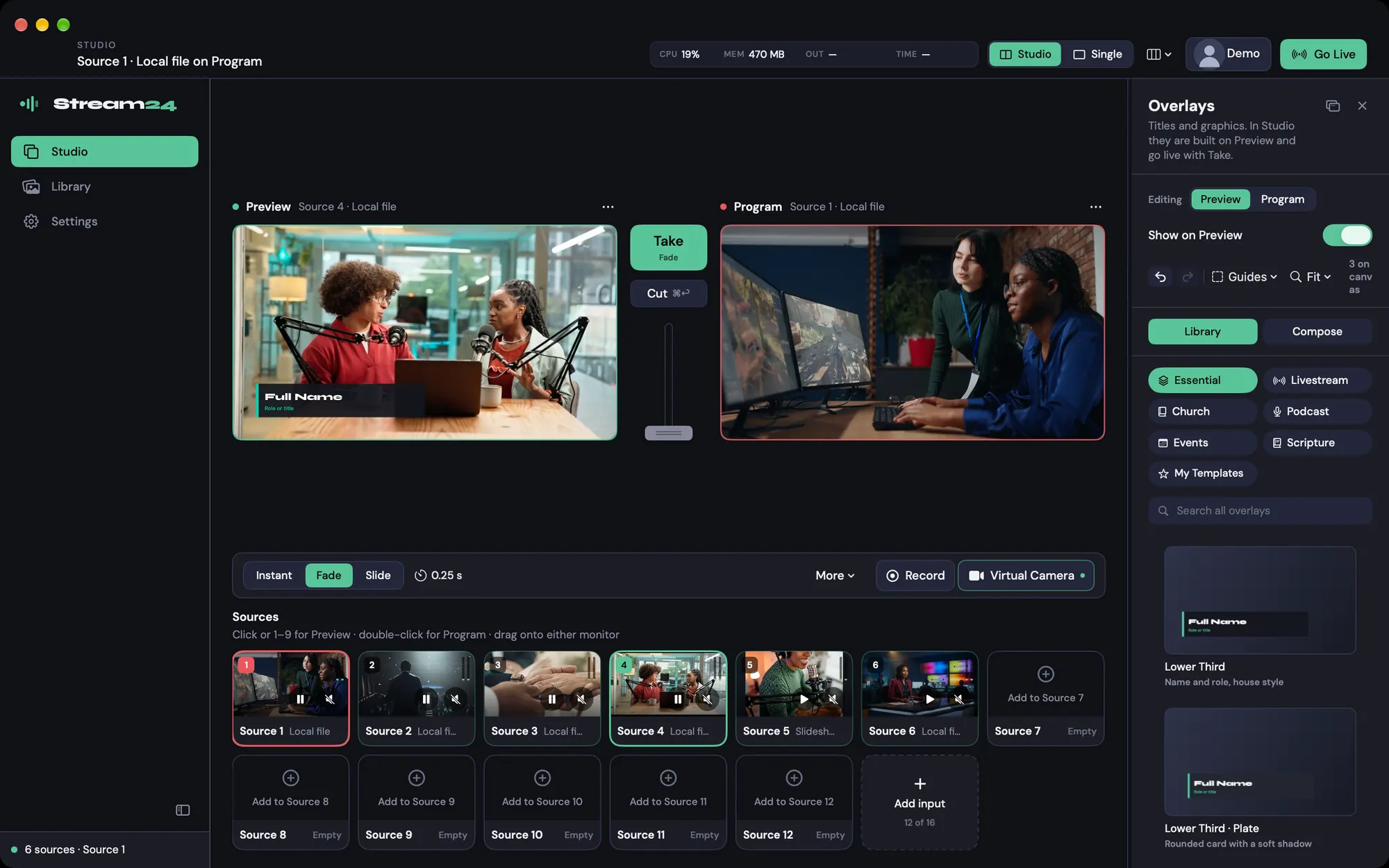Play Source 6 video
Image resolution: width=1389 pixels, height=868 pixels.
point(929,699)
